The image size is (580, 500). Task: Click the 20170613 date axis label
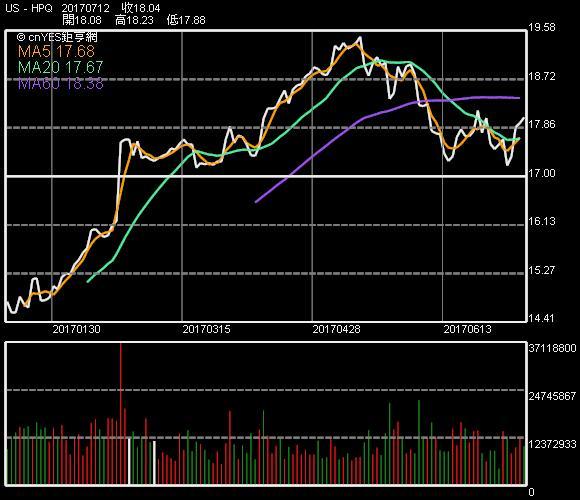point(468,329)
